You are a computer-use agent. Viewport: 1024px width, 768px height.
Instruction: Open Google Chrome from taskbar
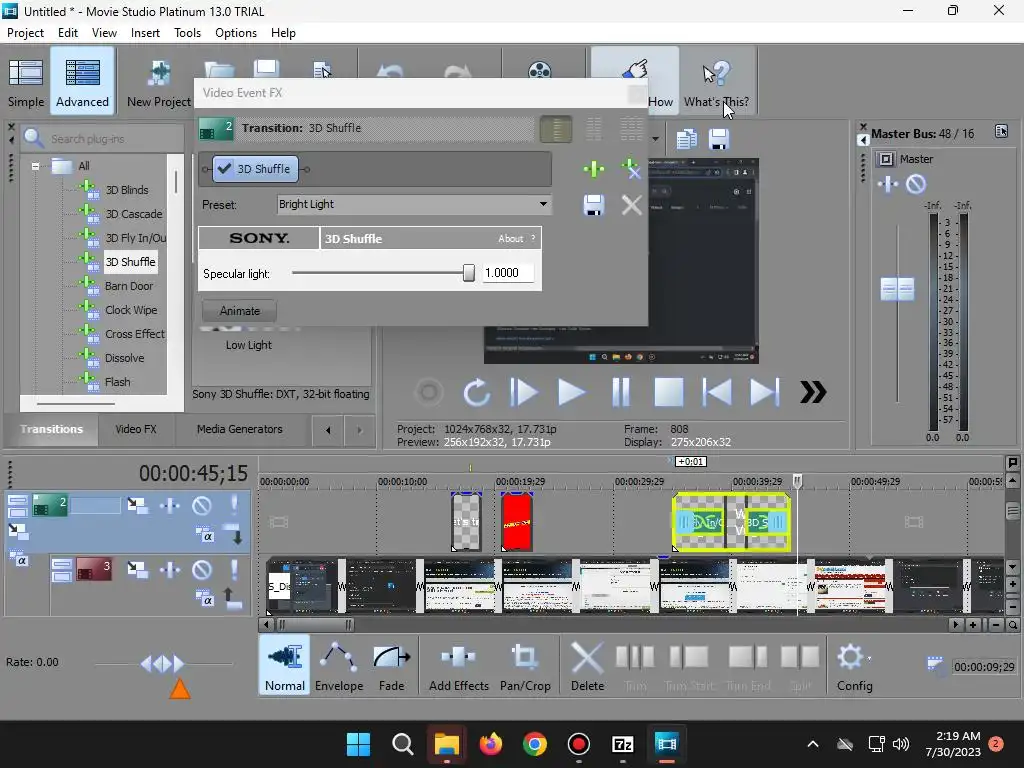(x=534, y=744)
